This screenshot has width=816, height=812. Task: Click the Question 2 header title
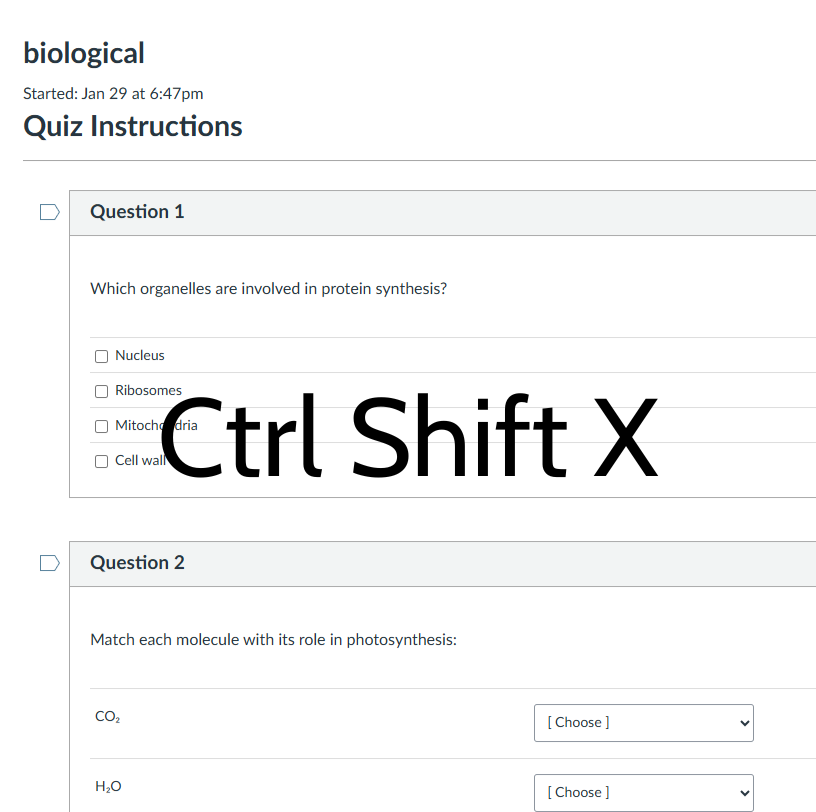137,563
